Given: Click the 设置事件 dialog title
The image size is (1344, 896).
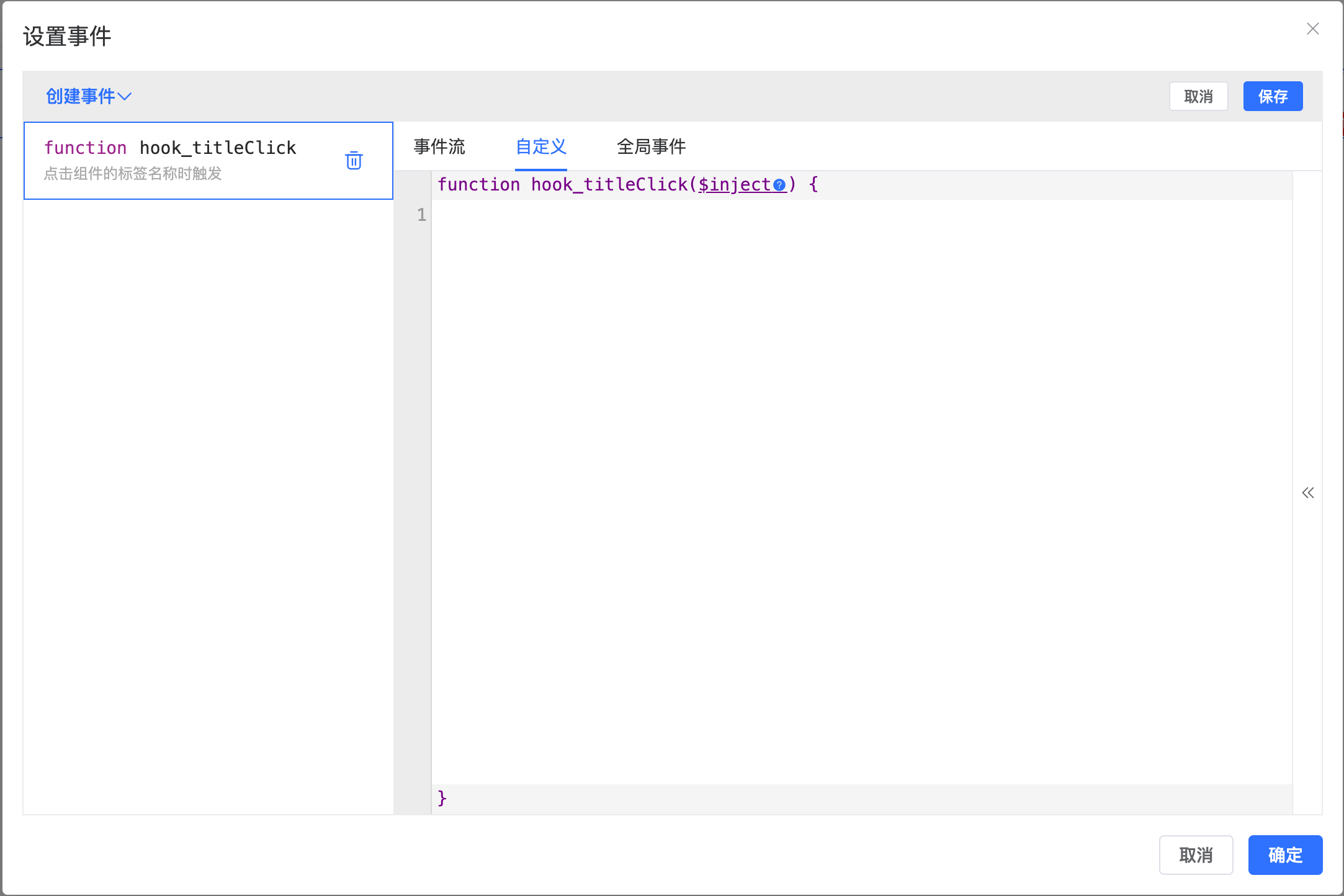Looking at the screenshot, I should tap(67, 36).
